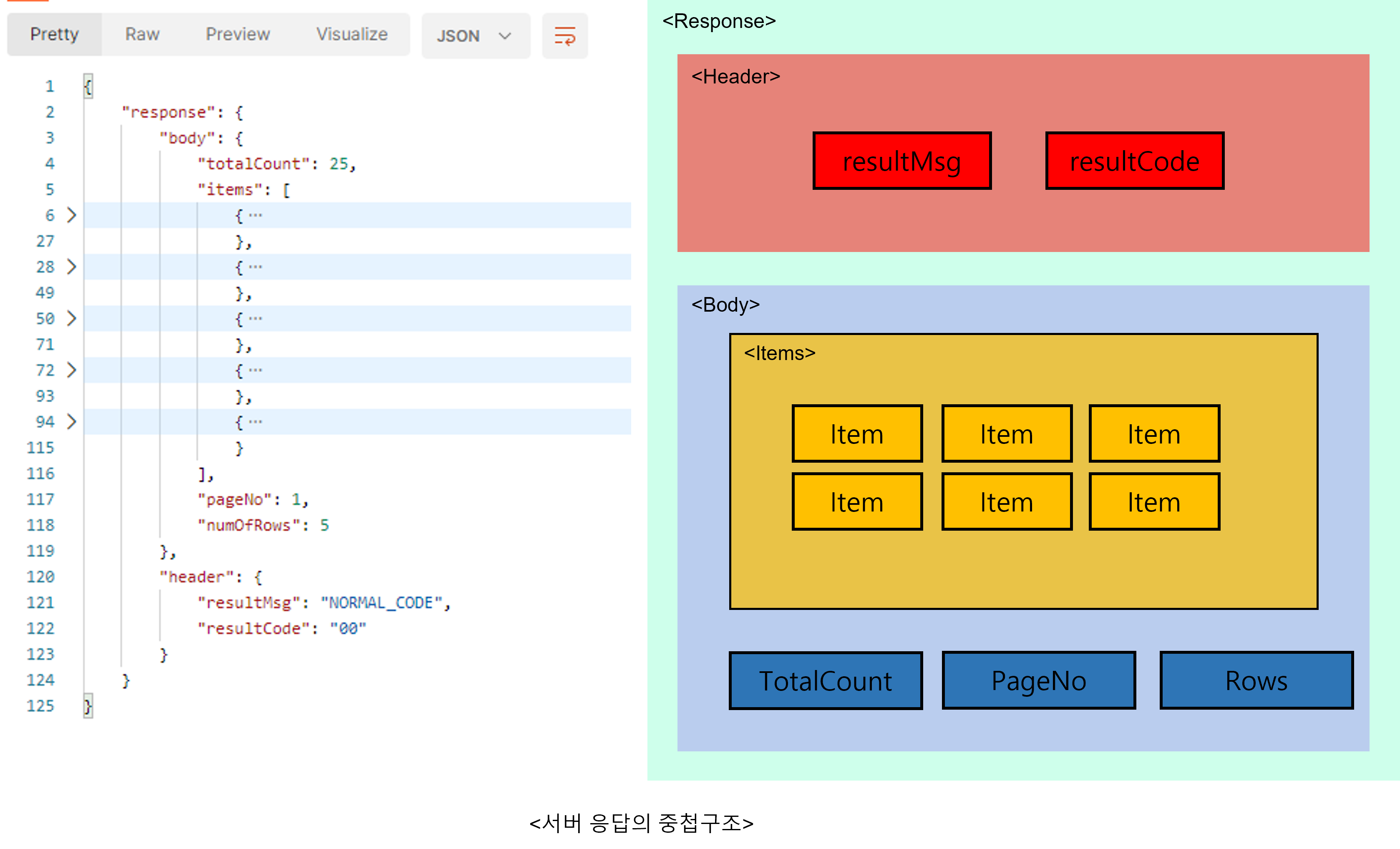Open the Preview response tab
Screen dimensions: 1400x849
(237, 35)
